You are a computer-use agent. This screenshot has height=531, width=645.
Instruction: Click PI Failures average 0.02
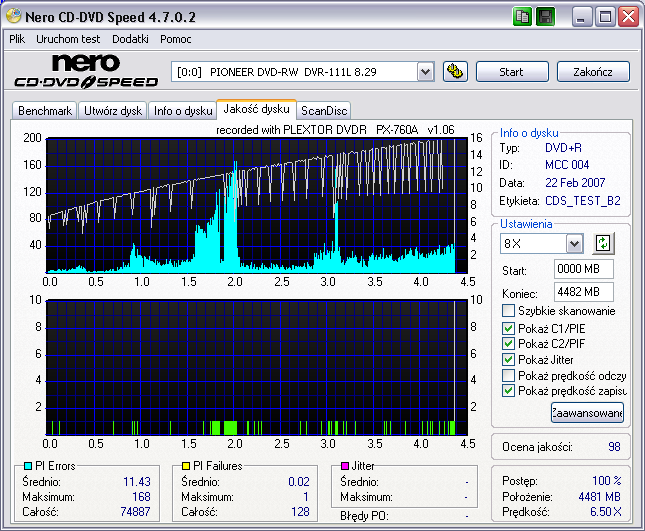299,482
